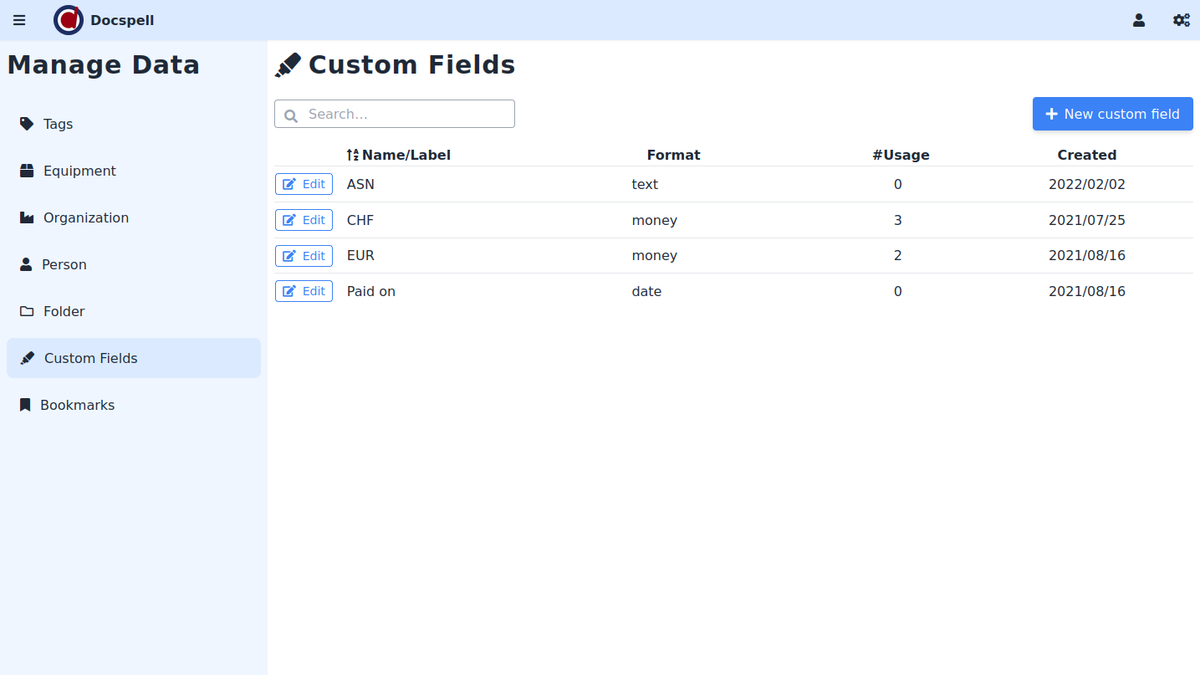Click the Folder icon in sidebar
Screen dimensions: 1200x675
[x=27, y=312]
